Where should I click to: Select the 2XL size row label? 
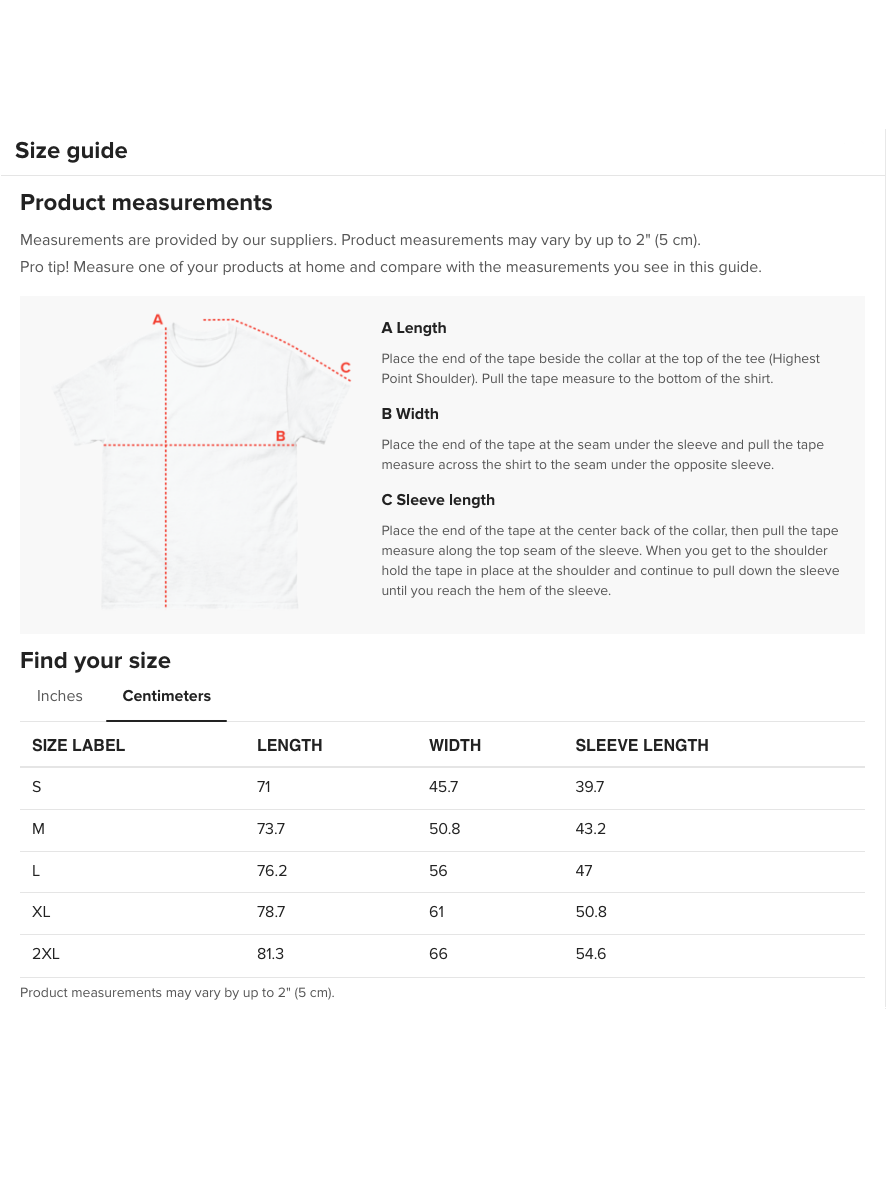coord(46,954)
